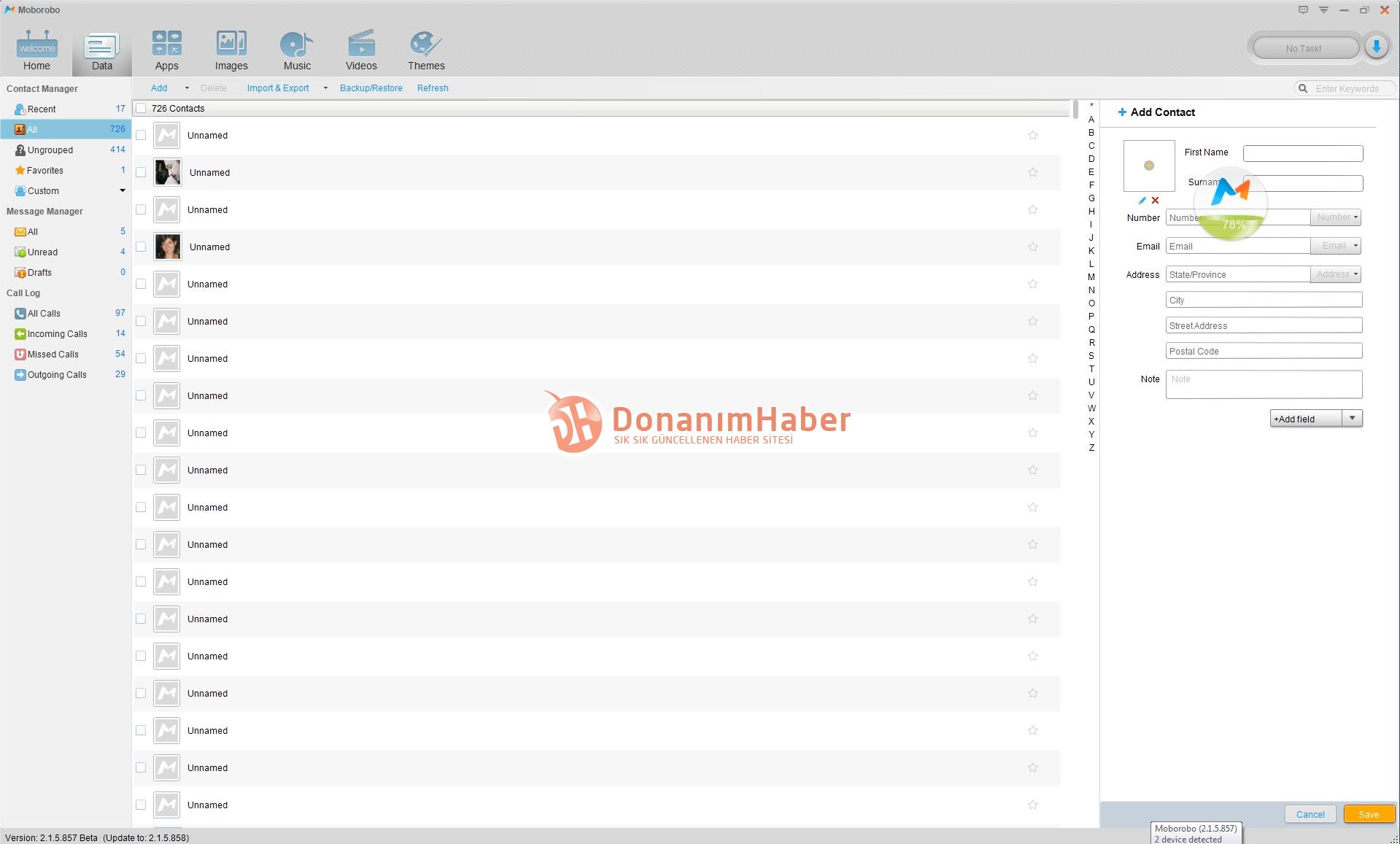The height and width of the screenshot is (844, 1400).
Task: Click the search magnifier icon
Action: pos(1303,88)
